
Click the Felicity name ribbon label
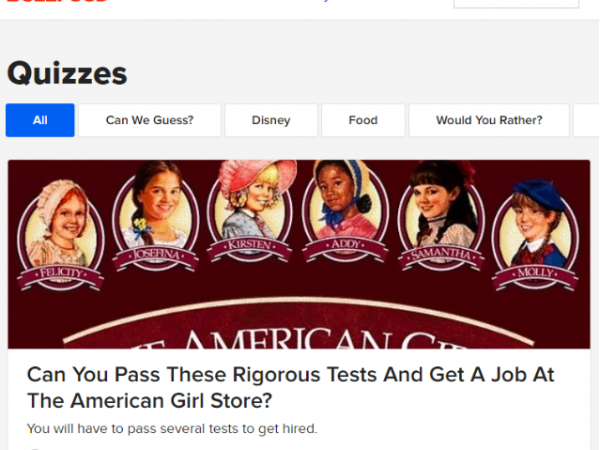click(x=60, y=274)
